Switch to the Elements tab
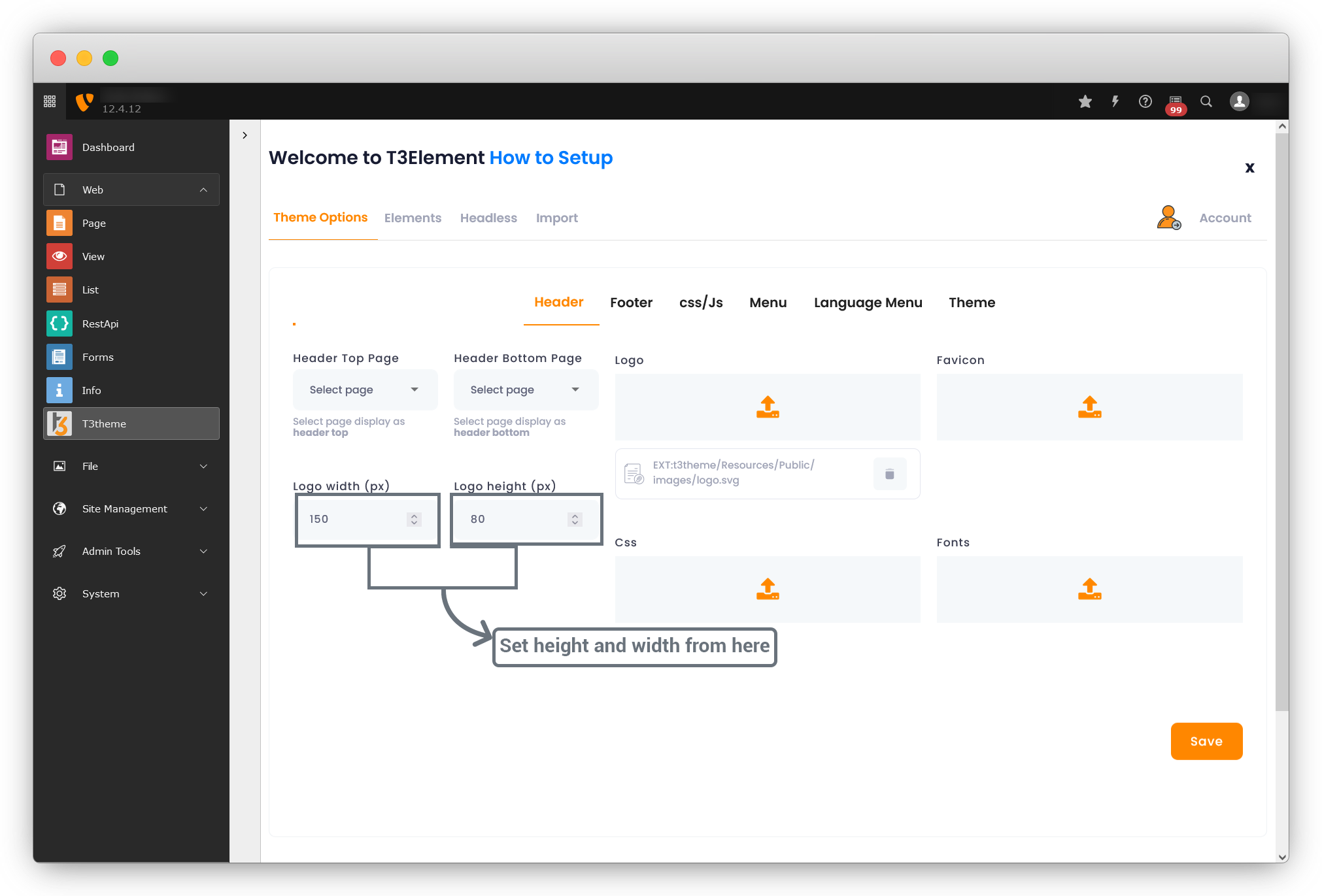The width and height of the screenshot is (1322, 896). click(x=413, y=218)
